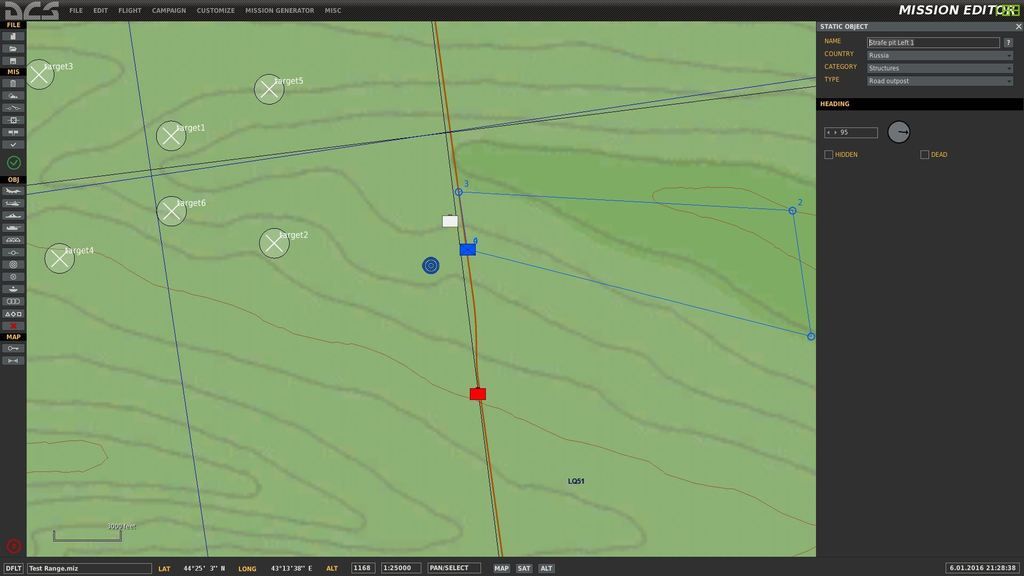This screenshot has height=576, width=1024.
Task: Select the target6 marker on the map
Action: point(171,210)
